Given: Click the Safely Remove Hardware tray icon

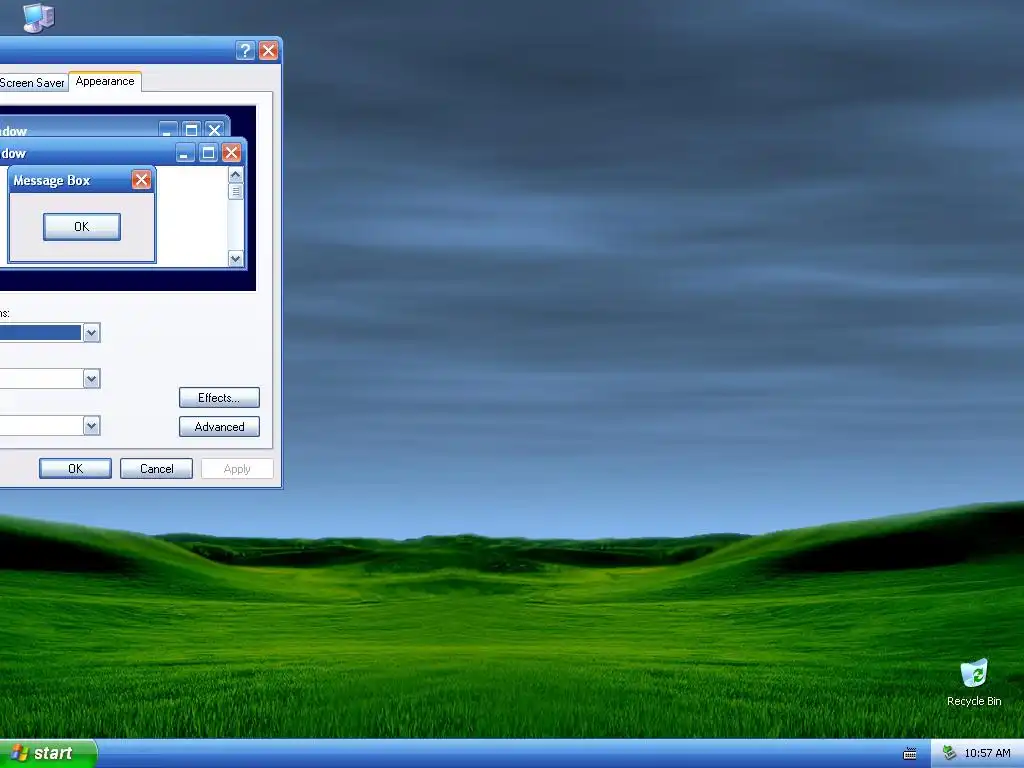Looking at the screenshot, I should click(949, 753).
